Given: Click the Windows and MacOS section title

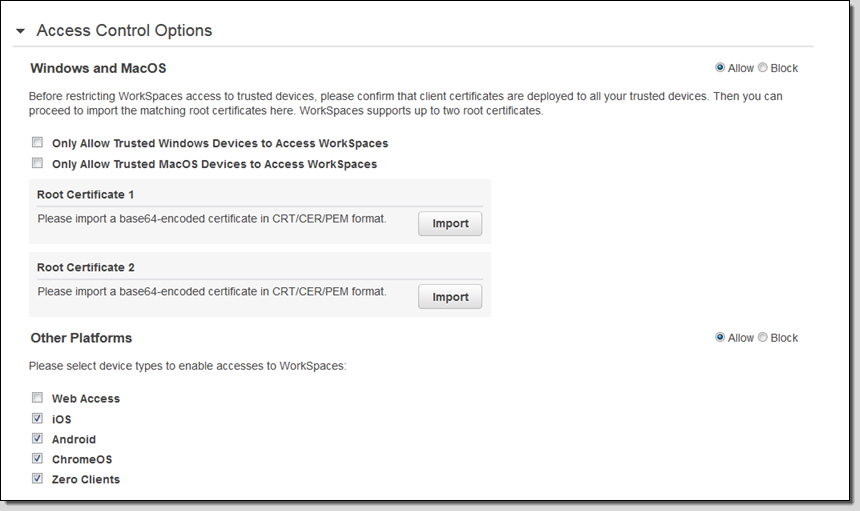Looking at the screenshot, I should [98, 68].
